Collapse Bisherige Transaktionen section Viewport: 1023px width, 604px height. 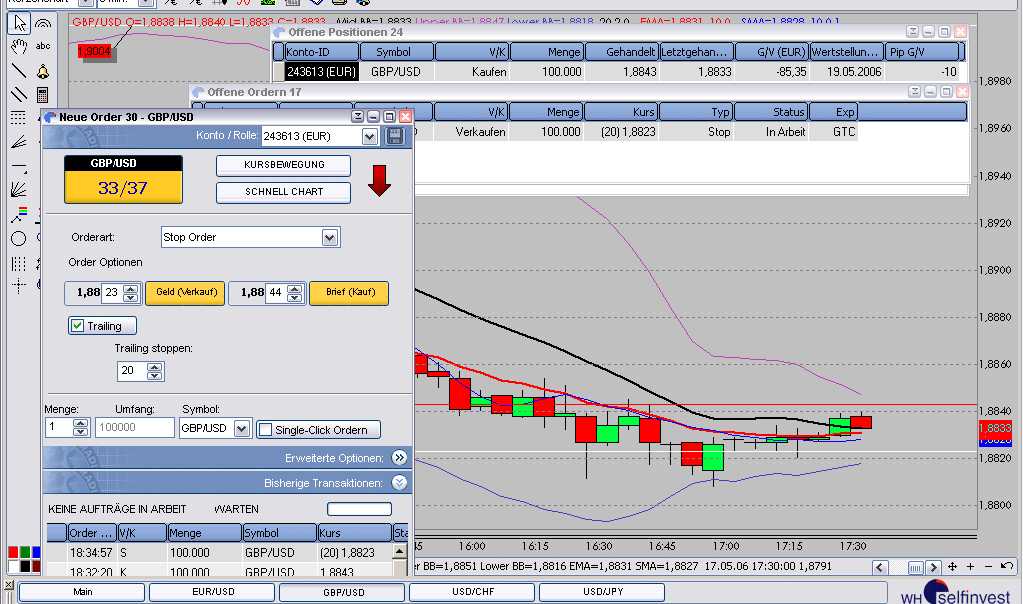click(x=399, y=483)
